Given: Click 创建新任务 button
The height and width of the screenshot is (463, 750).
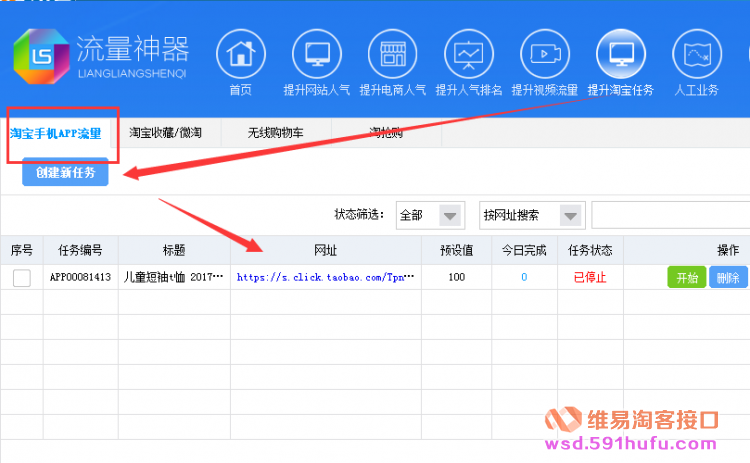Looking at the screenshot, I should pos(66,172).
